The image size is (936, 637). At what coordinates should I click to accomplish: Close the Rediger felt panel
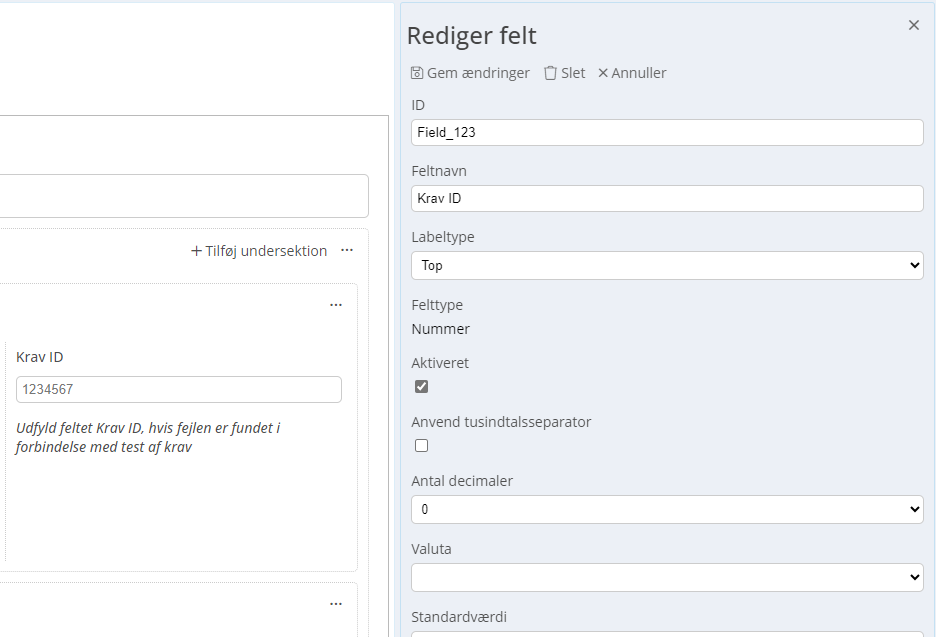pyautogui.click(x=913, y=25)
